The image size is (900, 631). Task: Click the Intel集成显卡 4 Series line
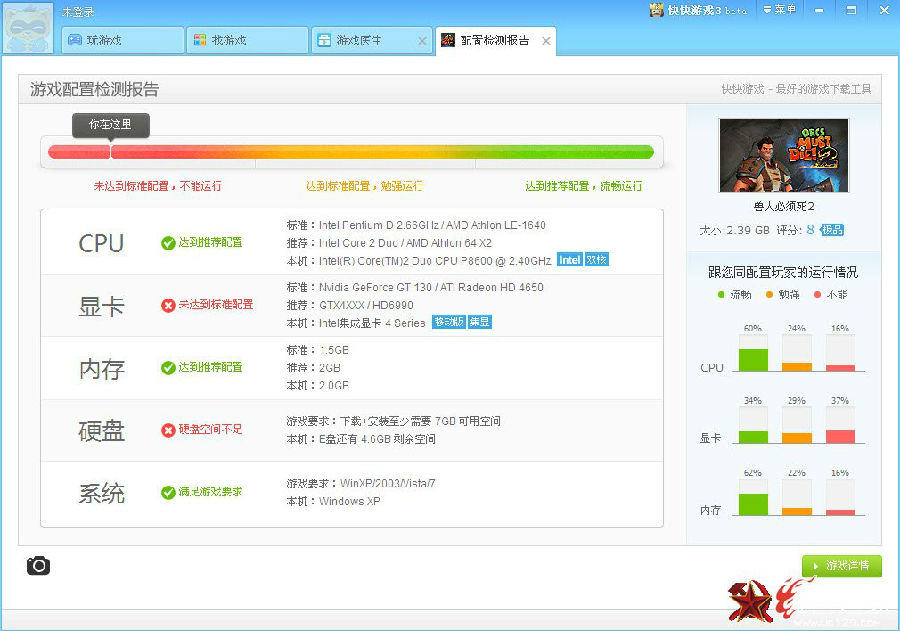click(356, 323)
